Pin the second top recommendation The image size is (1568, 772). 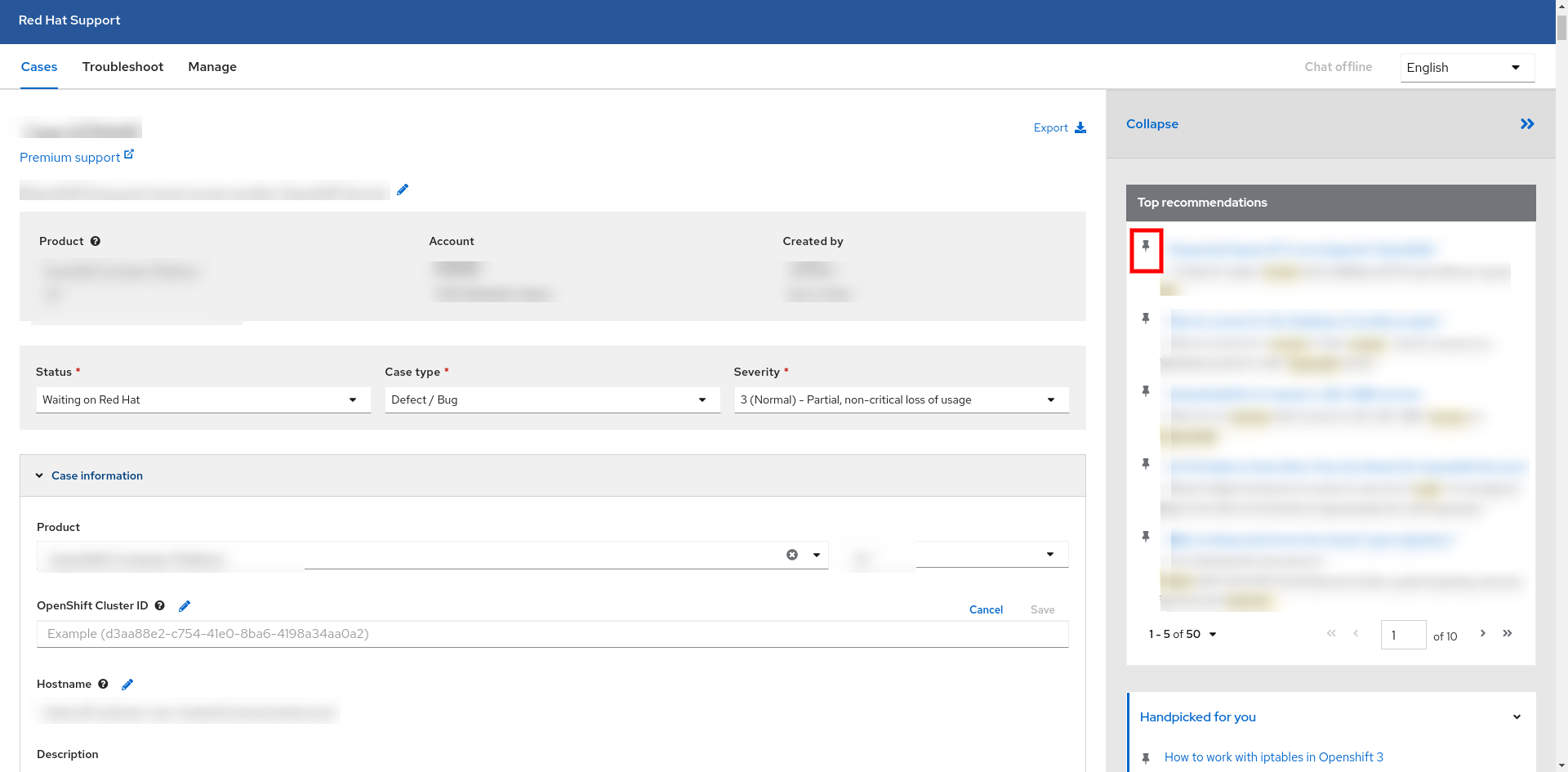(x=1146, y=319)
